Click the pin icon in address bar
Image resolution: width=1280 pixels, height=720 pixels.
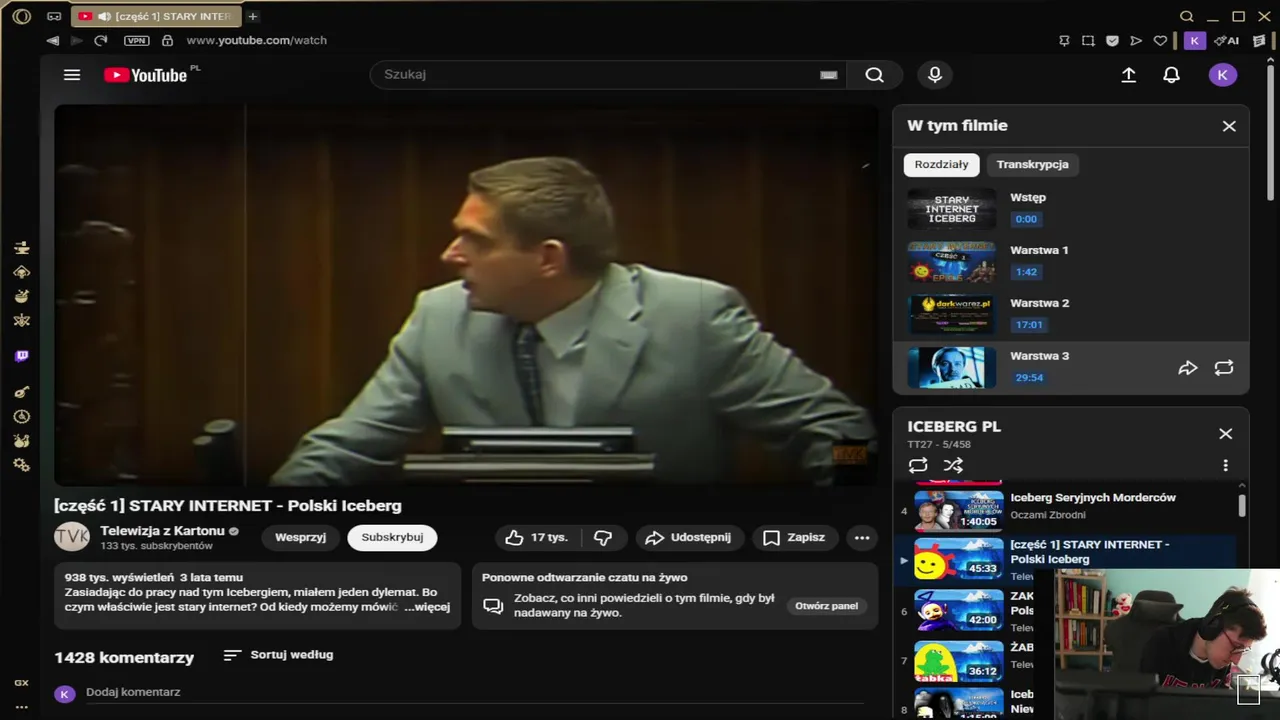[1064, 41]
